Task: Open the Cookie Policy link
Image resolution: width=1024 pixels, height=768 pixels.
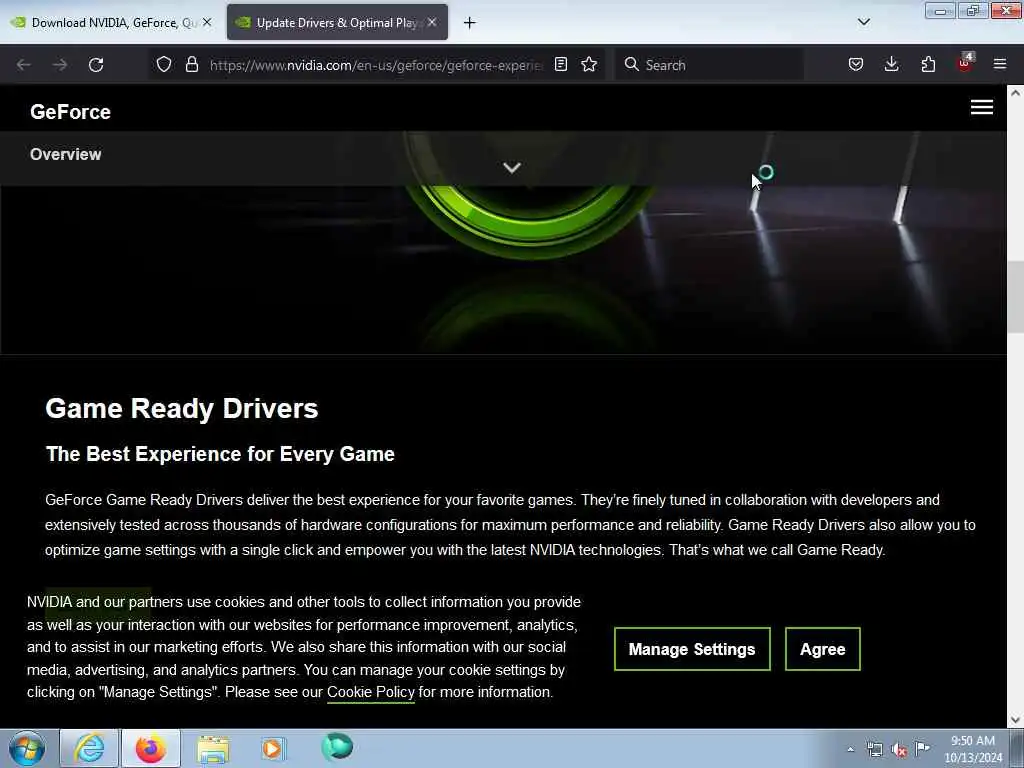Action: (x=371, y=692)
